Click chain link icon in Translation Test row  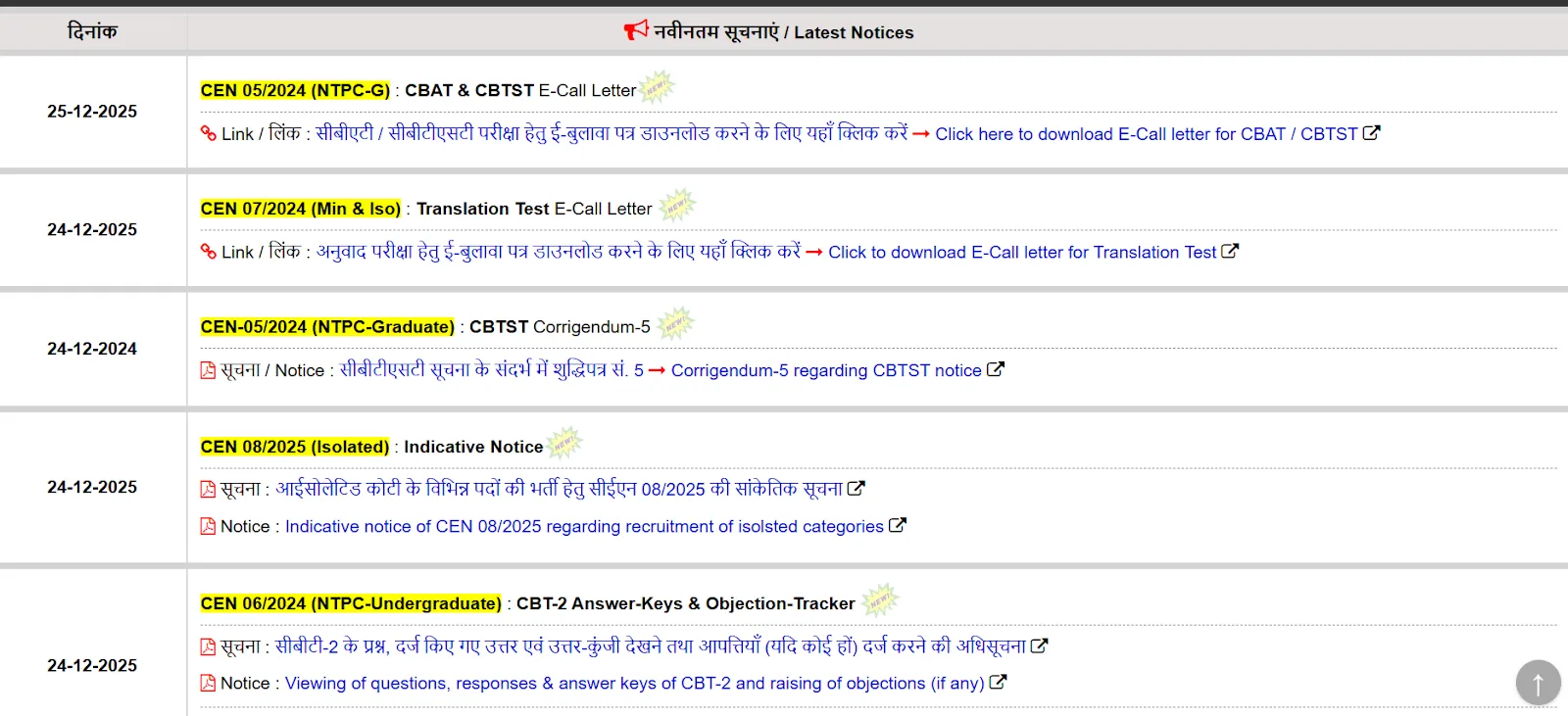[208, 252]
